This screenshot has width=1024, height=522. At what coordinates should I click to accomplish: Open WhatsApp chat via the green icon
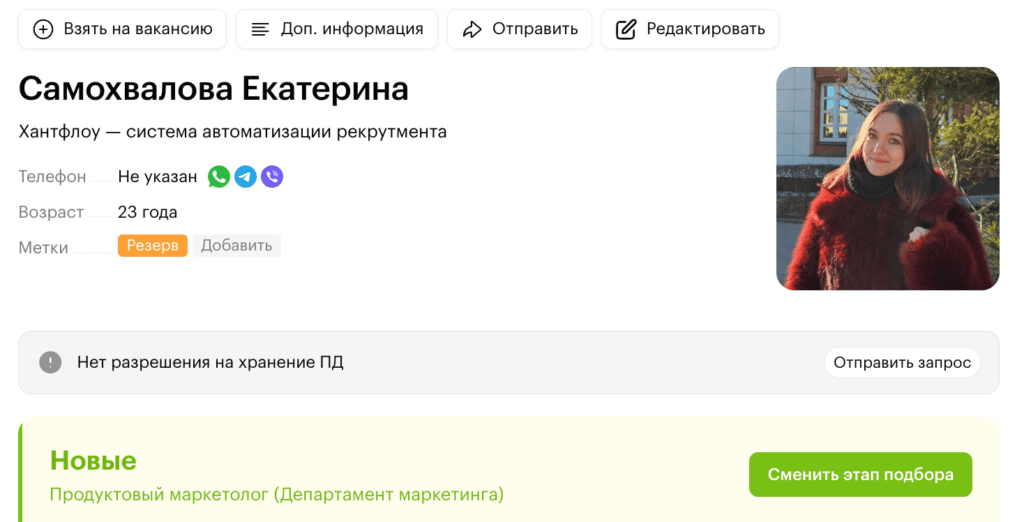(219, 177)
